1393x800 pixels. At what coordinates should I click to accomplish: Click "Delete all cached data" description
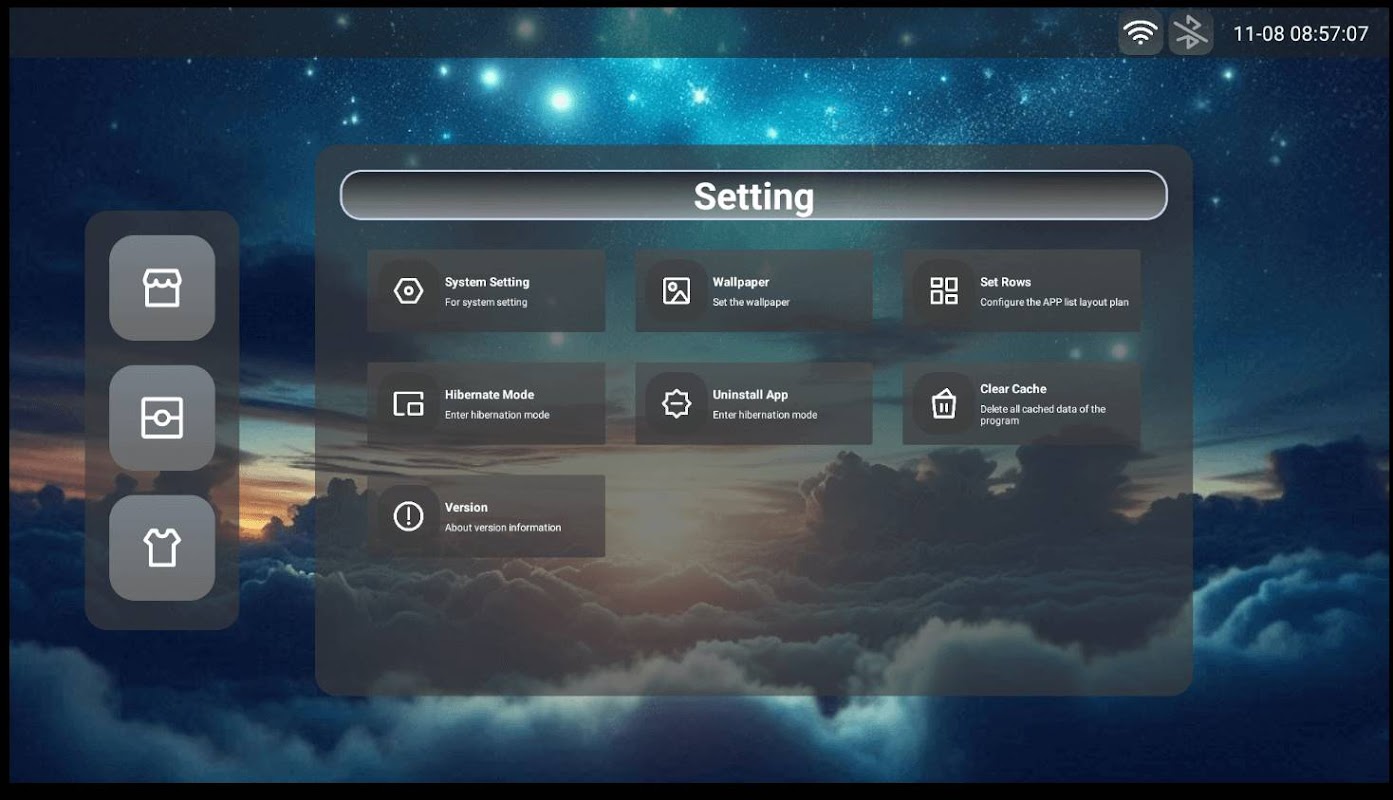(1043, 415)
